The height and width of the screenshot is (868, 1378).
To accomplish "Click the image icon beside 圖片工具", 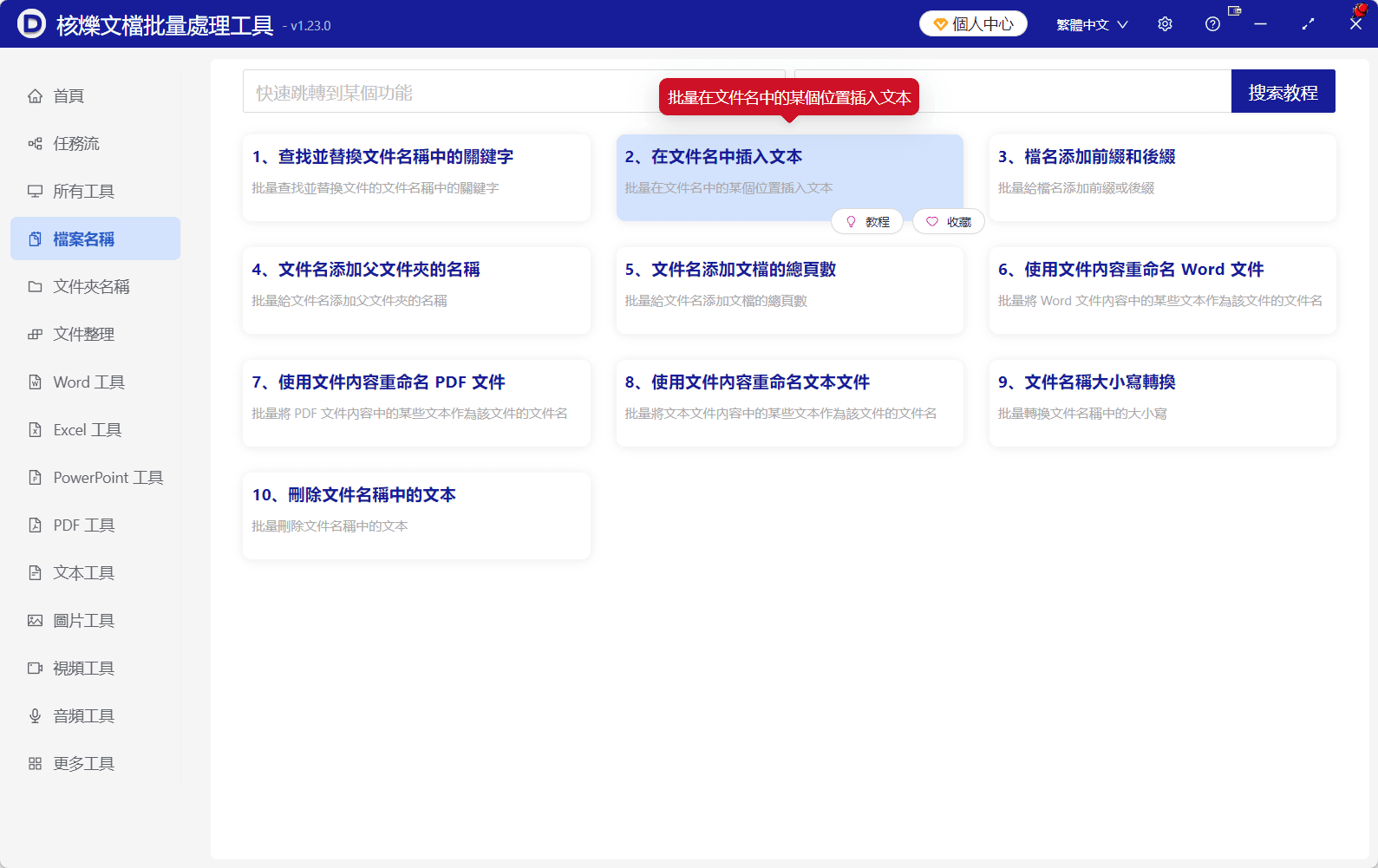I will tap(35, 621).
